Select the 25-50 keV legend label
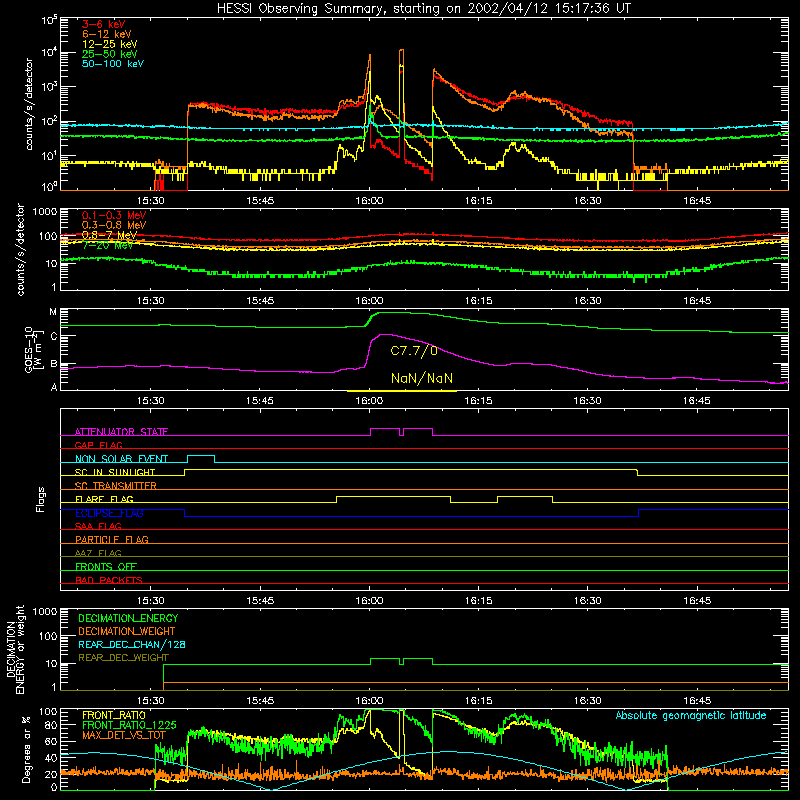Screen dimensions: 800x800 [109, 54]
